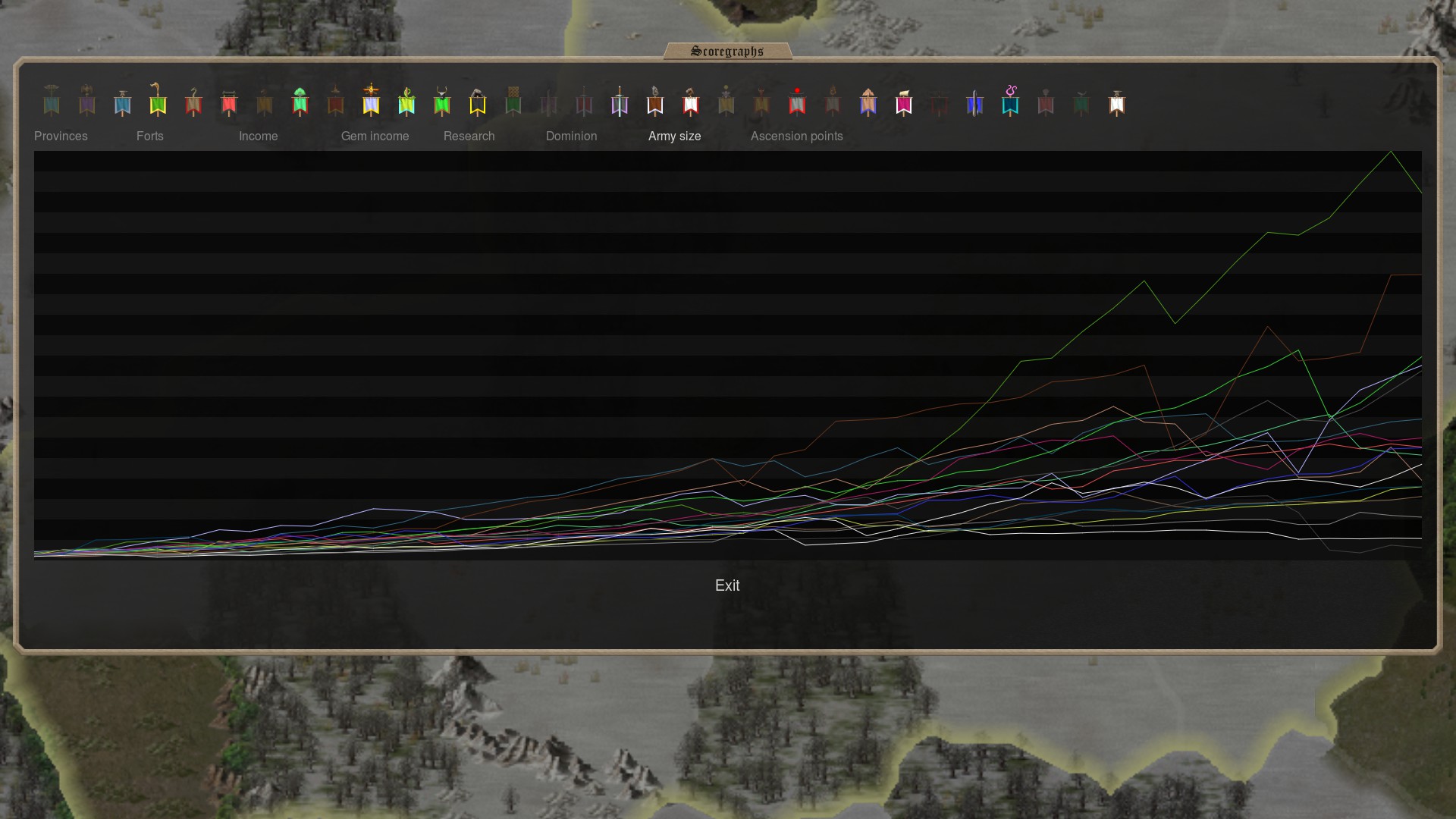Click the tan banner with serpent top
Viewport: 1456px width, 819px height.
[x=193, y=100]
